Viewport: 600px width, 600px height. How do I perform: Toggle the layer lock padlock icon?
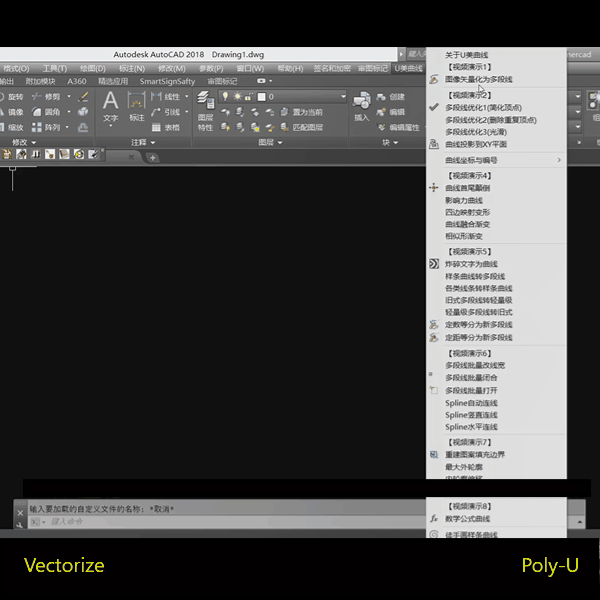[x=248, y=96]
